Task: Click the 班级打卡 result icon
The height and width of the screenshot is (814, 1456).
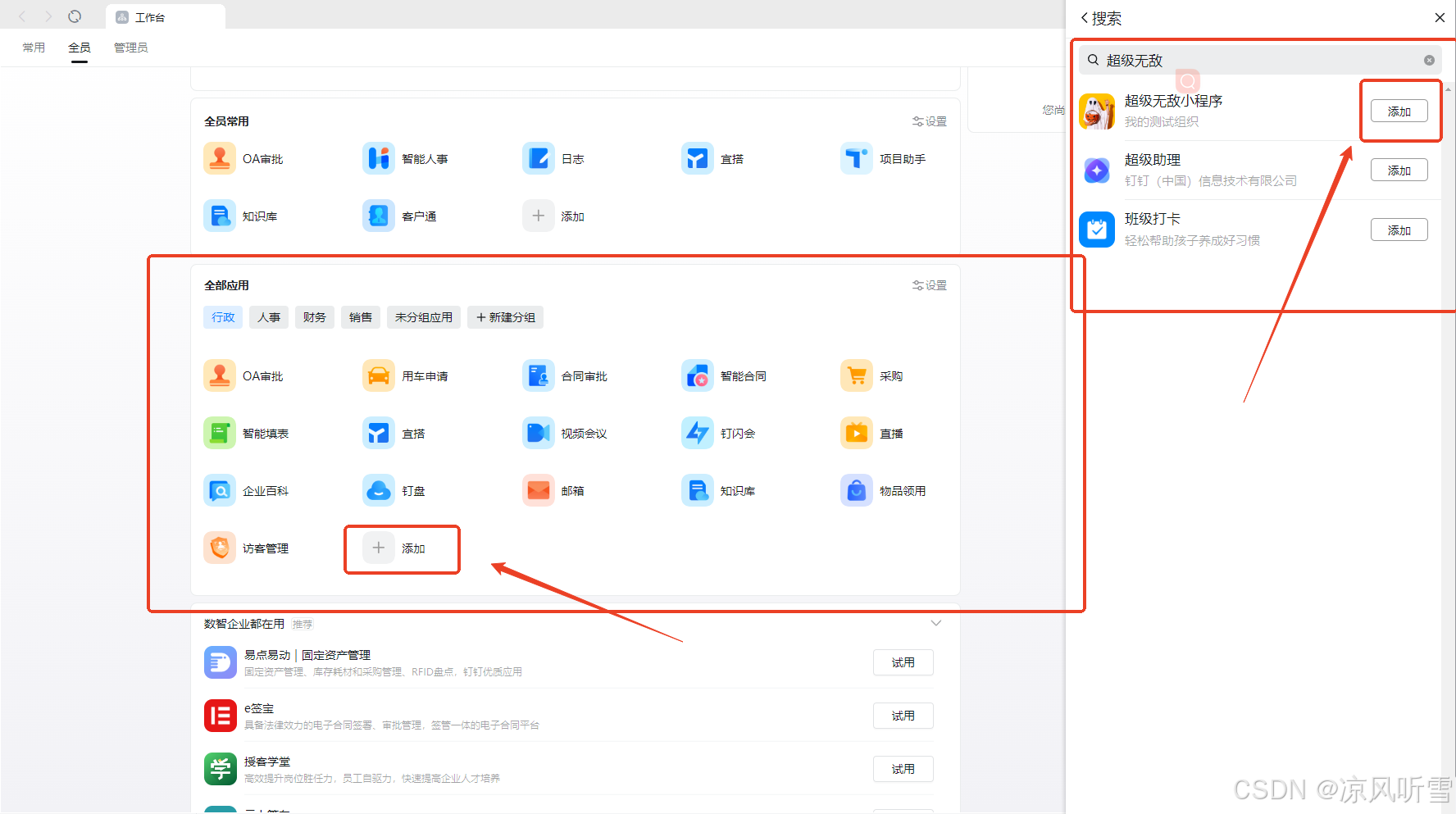Action: pyautogui.click(x=1096, y=230)
